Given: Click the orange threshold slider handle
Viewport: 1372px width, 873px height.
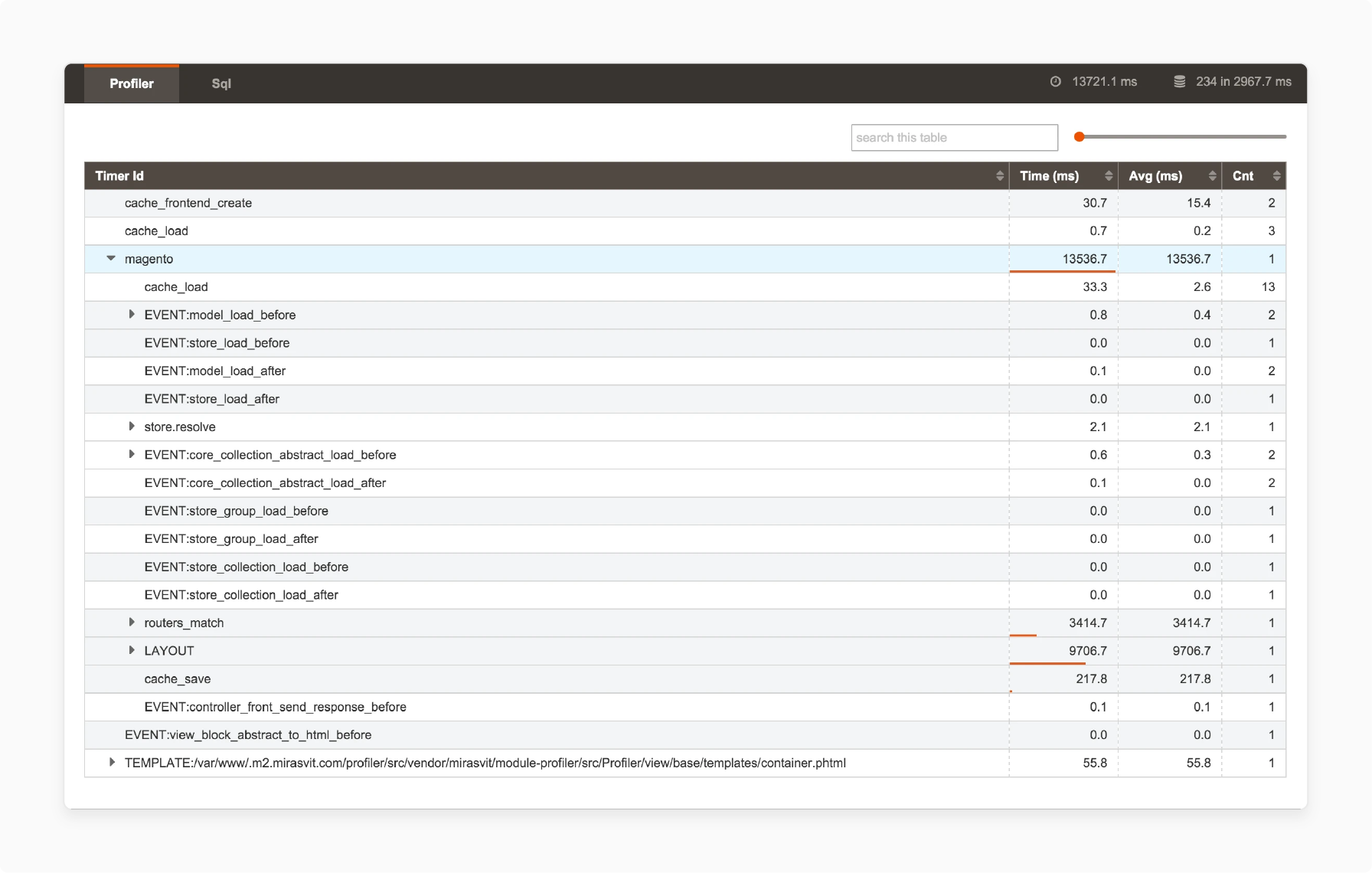Looking at the screenshot, I should pos(1080,137).
